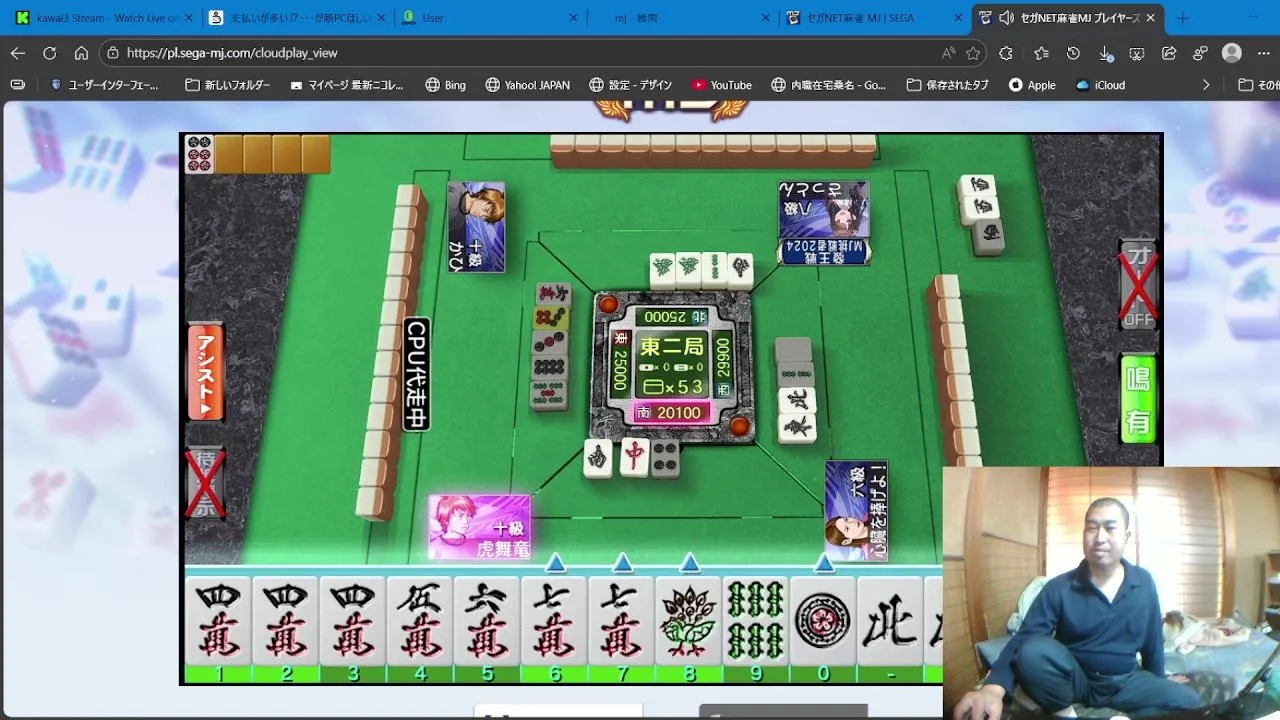Expand the bookmarks overflow chevron
Image resolution: width=1280 pixels, height=720 pixels.
point(1205,85)
